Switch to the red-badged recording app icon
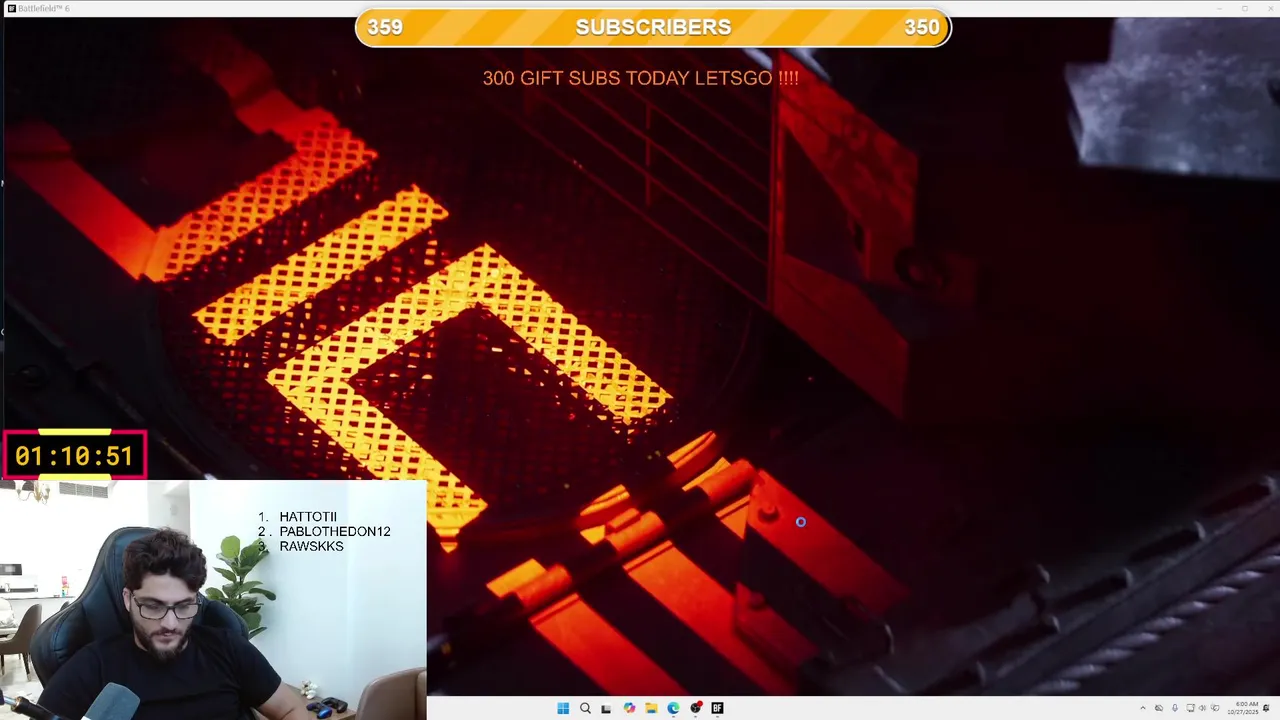 [696, 708]
